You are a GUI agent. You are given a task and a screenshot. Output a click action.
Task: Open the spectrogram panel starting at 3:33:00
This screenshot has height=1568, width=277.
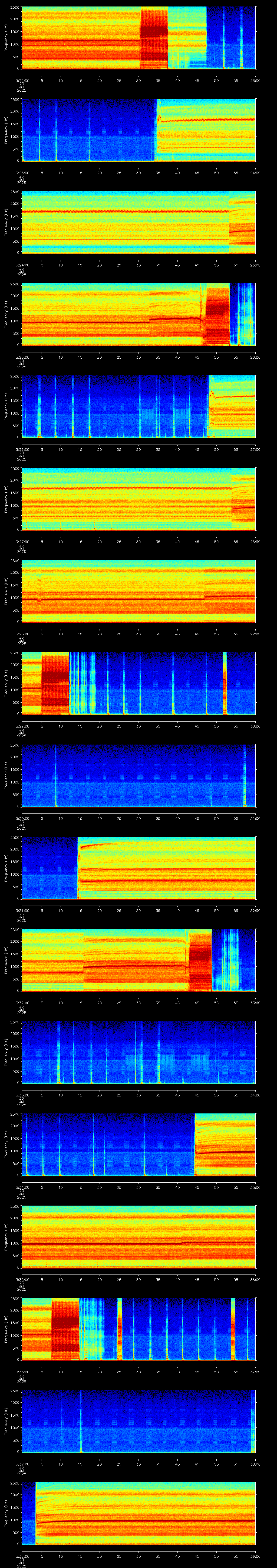coord(139,1052)
